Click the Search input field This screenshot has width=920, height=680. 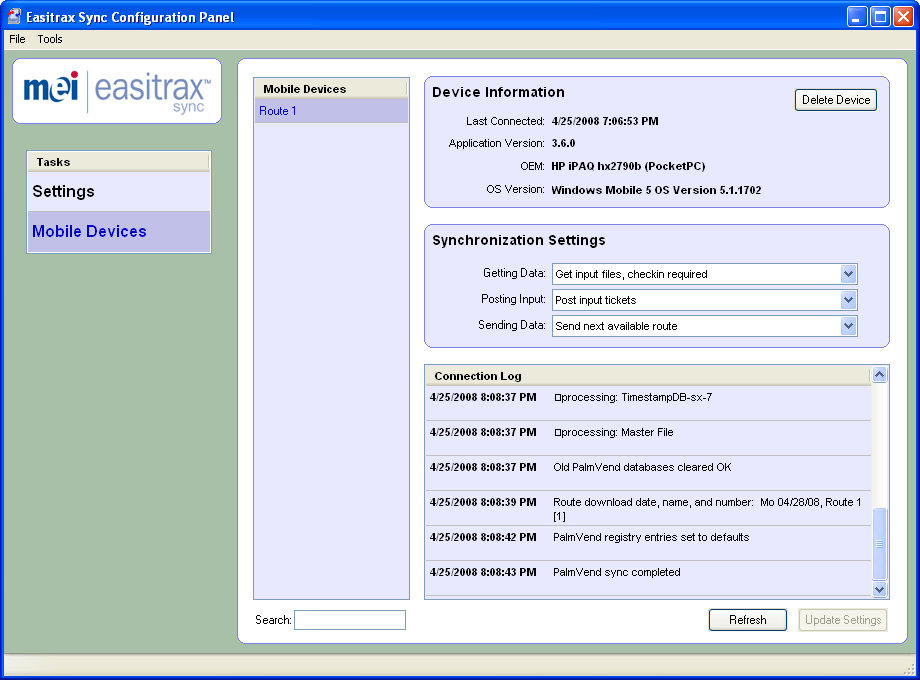point(350,620)
